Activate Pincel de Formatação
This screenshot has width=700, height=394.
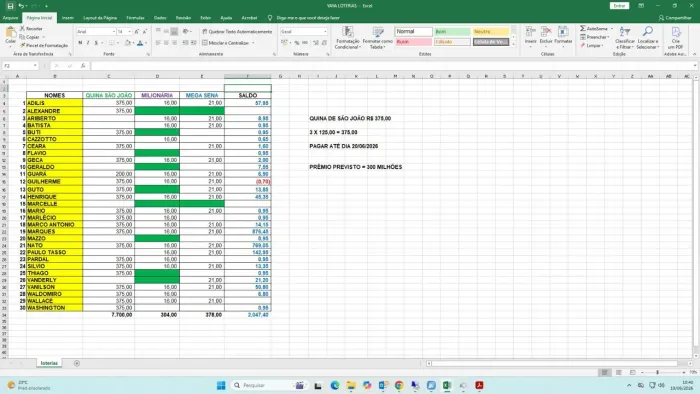44,46
